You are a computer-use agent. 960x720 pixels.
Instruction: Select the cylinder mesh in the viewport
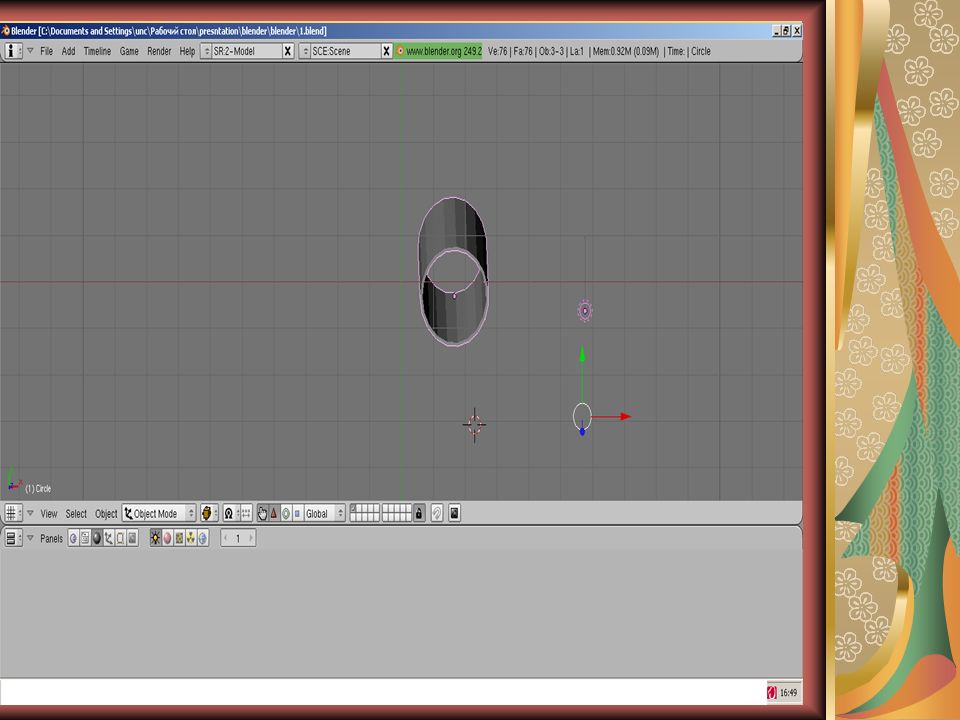pyautogui.click(x=453, y=271)
